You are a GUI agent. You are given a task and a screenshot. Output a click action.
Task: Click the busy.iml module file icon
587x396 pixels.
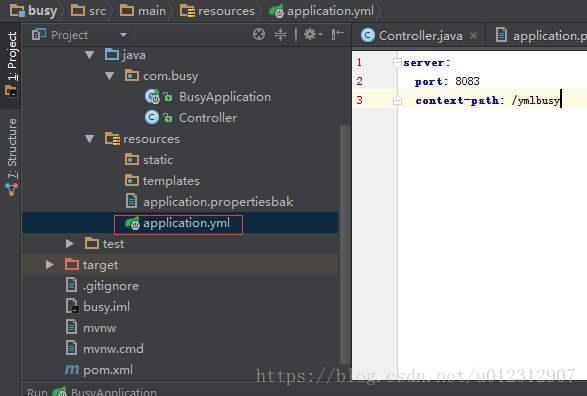click(72, 306)
